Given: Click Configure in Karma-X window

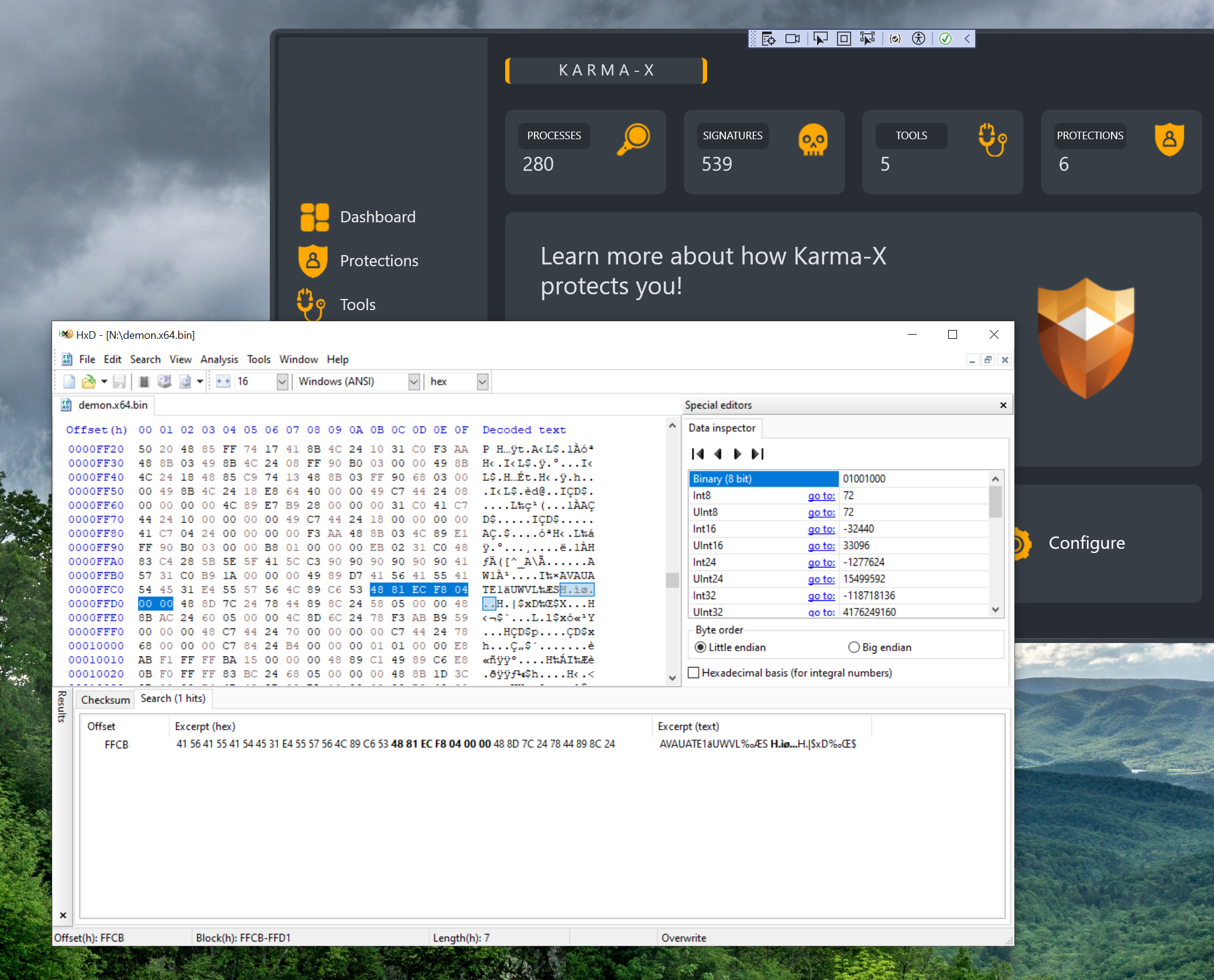Looking at the screenshot, I should coord(1086,543).
